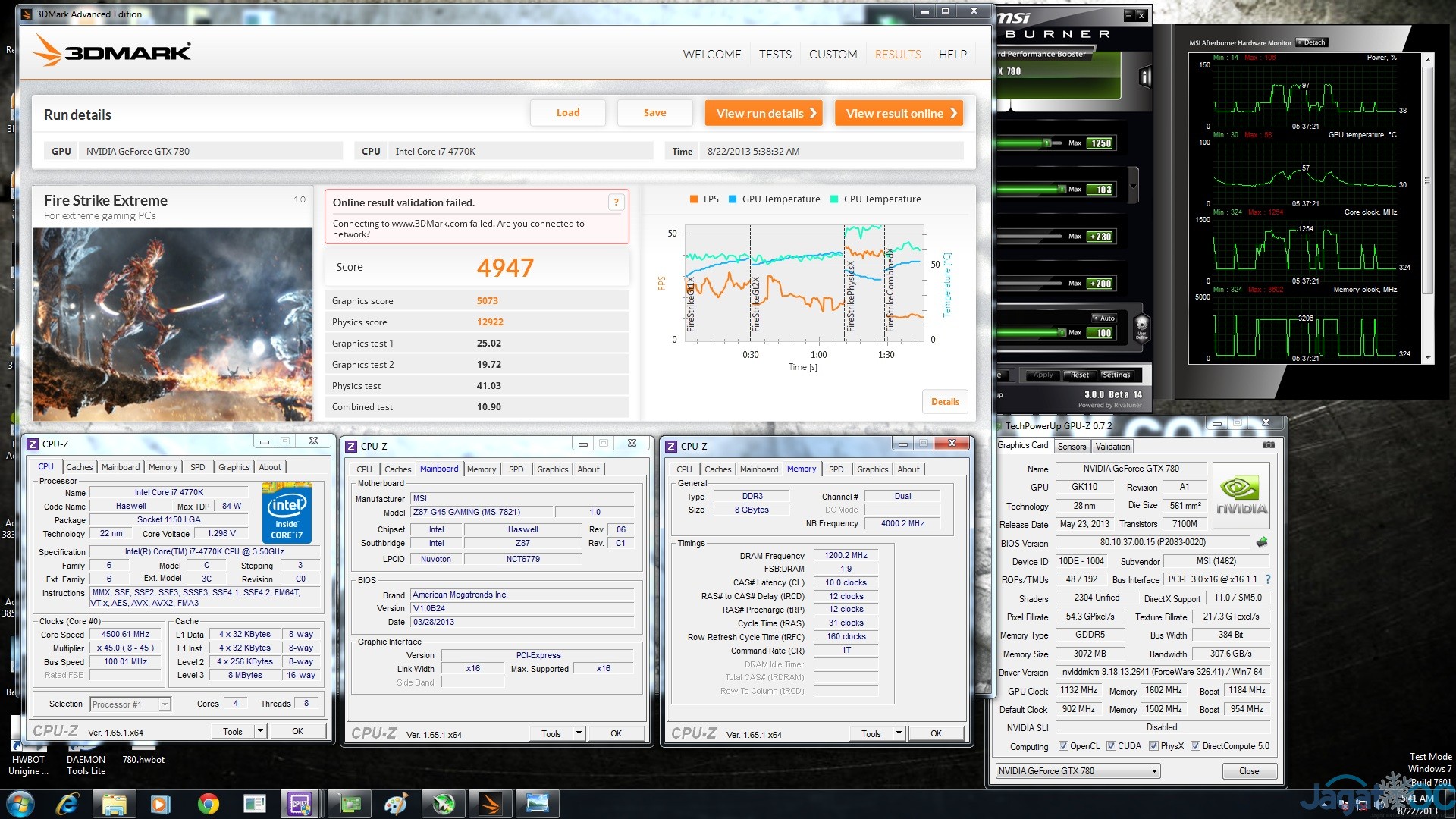This screenshot has height=819, width=1456.
Task: Switch to the Validation tab in GPU-Z
Action: point(1112,447)
